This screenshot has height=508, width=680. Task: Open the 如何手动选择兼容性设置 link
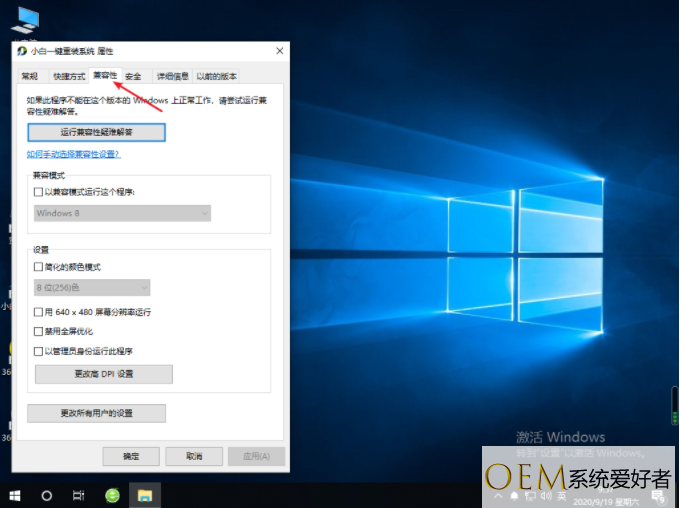(73, 154)
